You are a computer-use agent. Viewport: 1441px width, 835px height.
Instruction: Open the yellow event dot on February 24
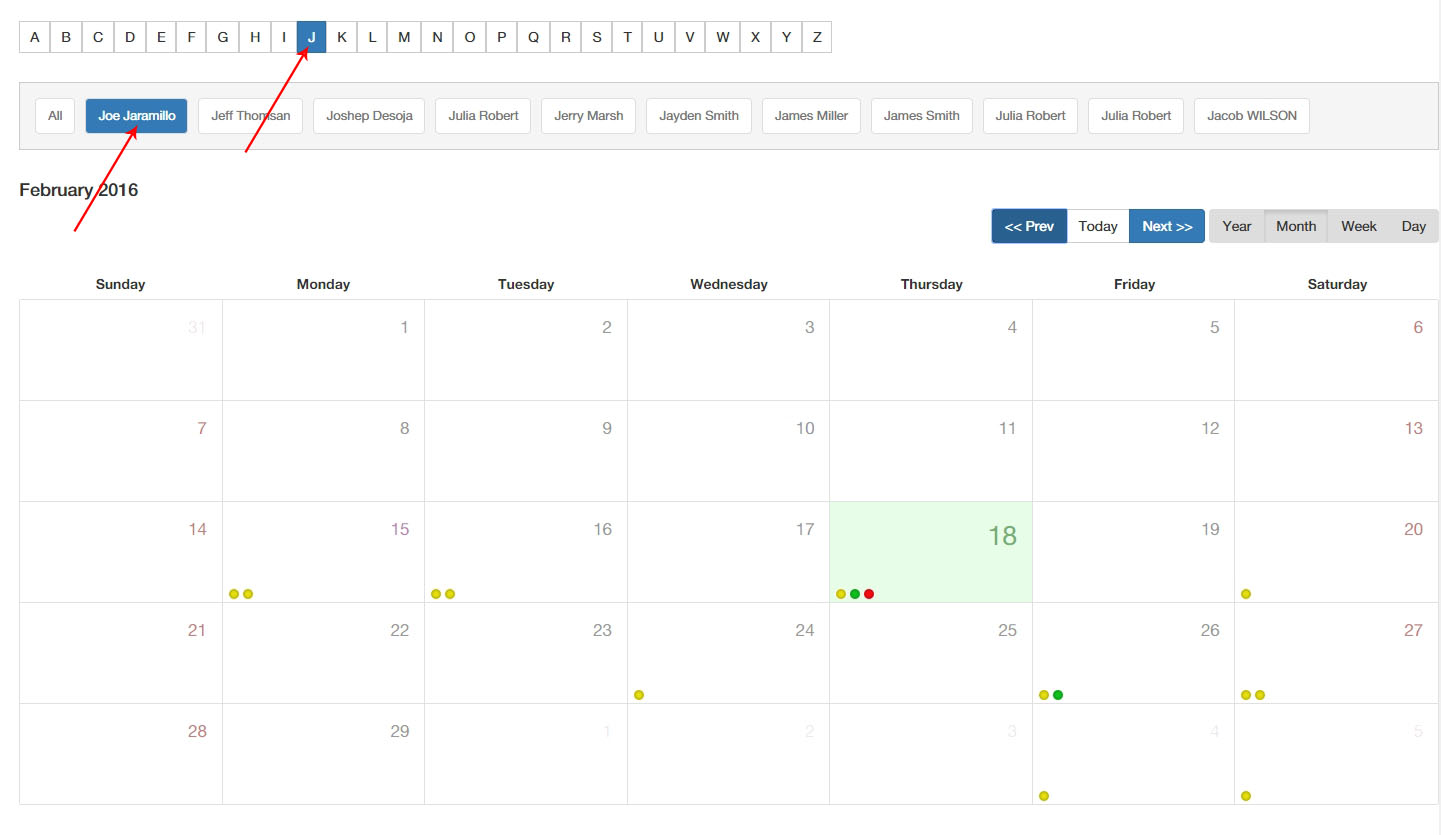pos(639,695)
